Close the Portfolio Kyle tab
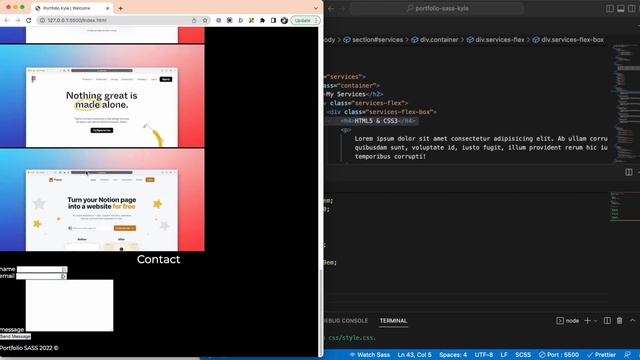Screen dimensions: 640x360 tap(108, 8)
